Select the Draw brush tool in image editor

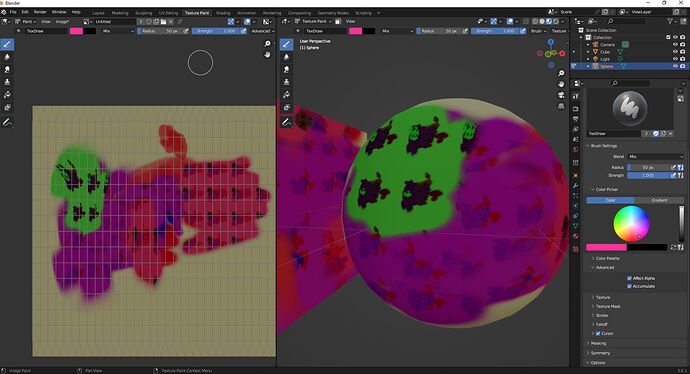7,44
